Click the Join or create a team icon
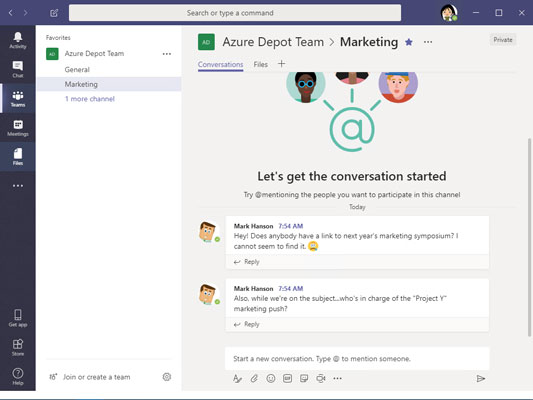 click(x=53, y=377)
